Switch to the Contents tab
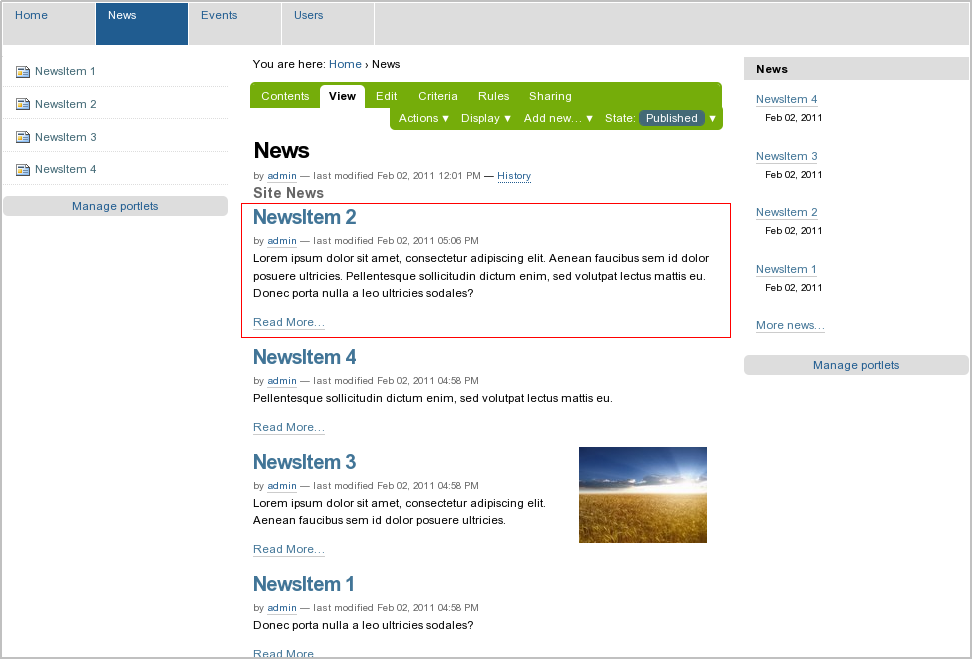Image resolution: width=972 pixels, height=660 pixels. (285, 96)
